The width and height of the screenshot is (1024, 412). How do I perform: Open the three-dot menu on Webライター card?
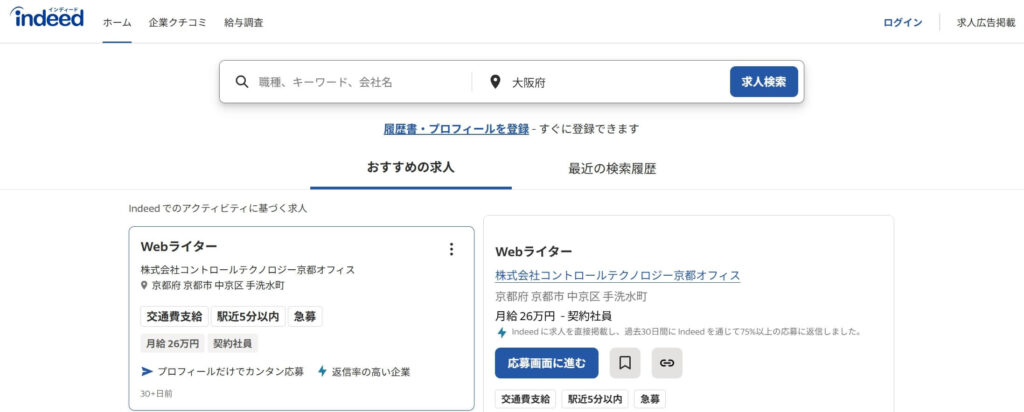tap(451, 249)
